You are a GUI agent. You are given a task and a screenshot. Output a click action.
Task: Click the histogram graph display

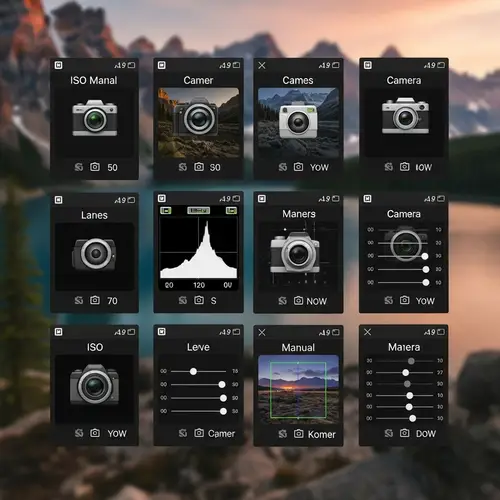pyautogui.click(x=199, y=248)
